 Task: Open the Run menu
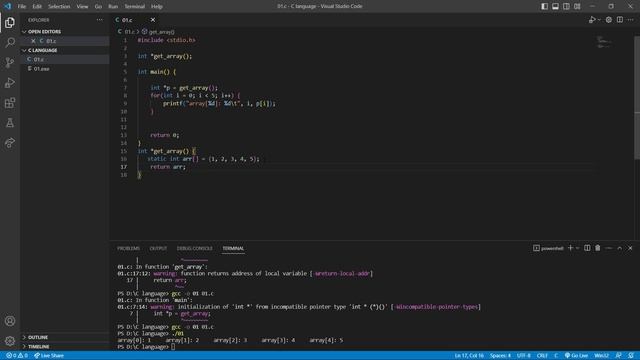113,6
